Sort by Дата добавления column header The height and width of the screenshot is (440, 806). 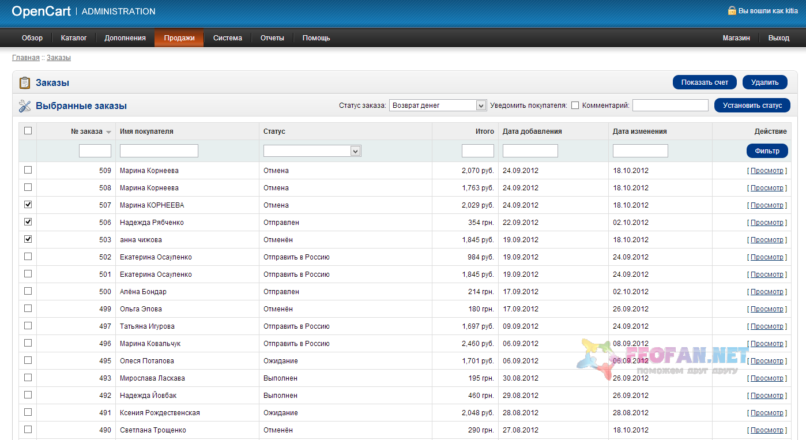pyautogui.click(x=532, y=132)
